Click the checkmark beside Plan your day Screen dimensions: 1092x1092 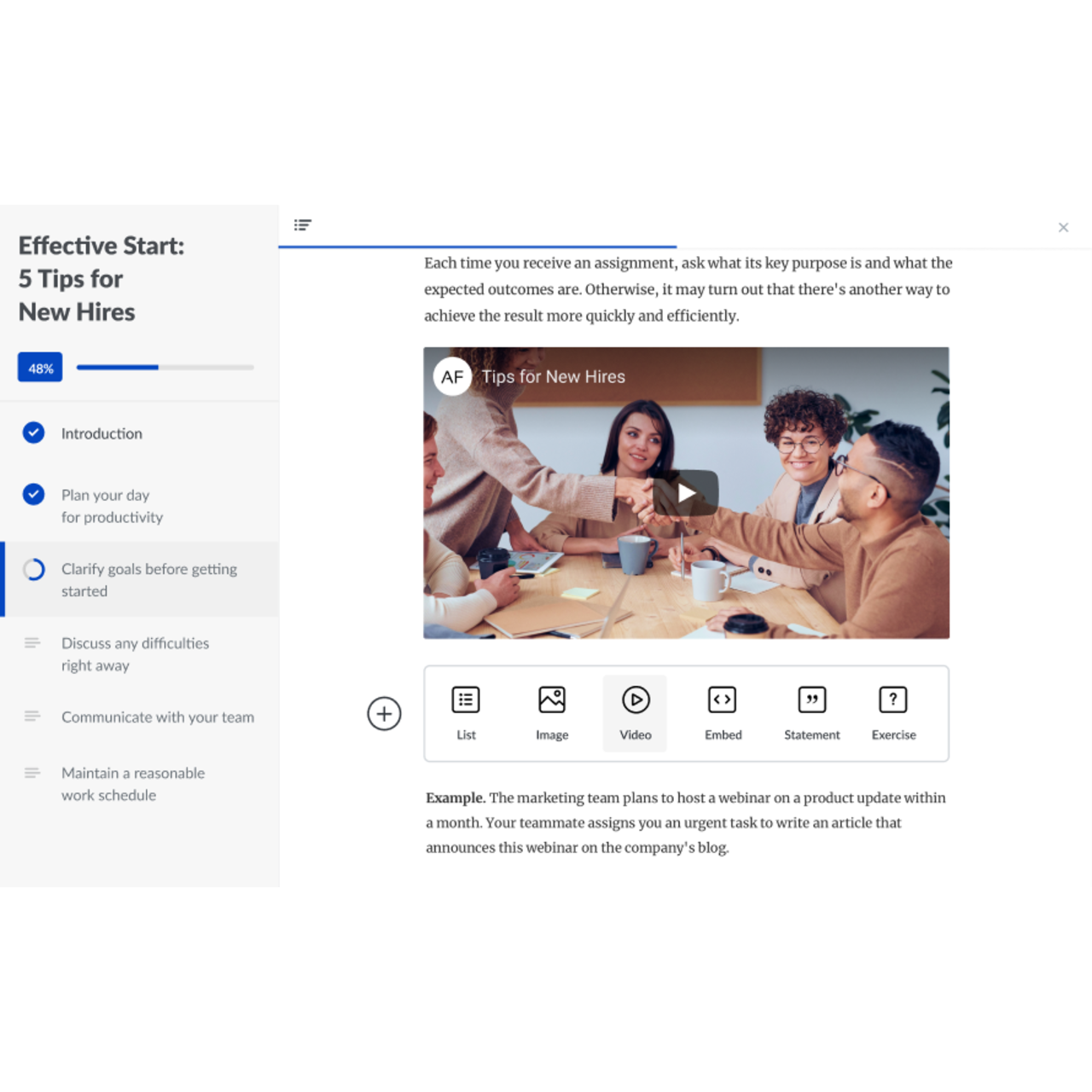coord(33,495)
